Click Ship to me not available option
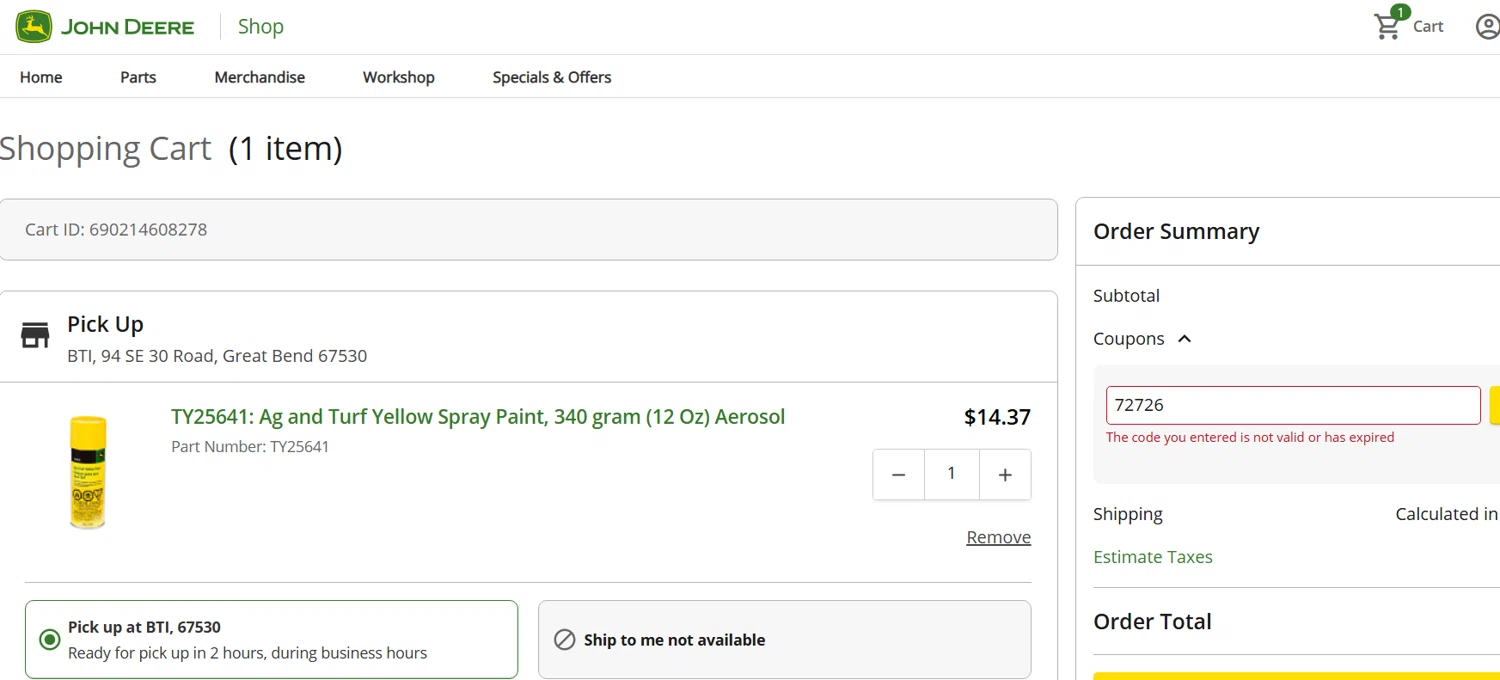 pyautogui.click(x=784, y=639)
